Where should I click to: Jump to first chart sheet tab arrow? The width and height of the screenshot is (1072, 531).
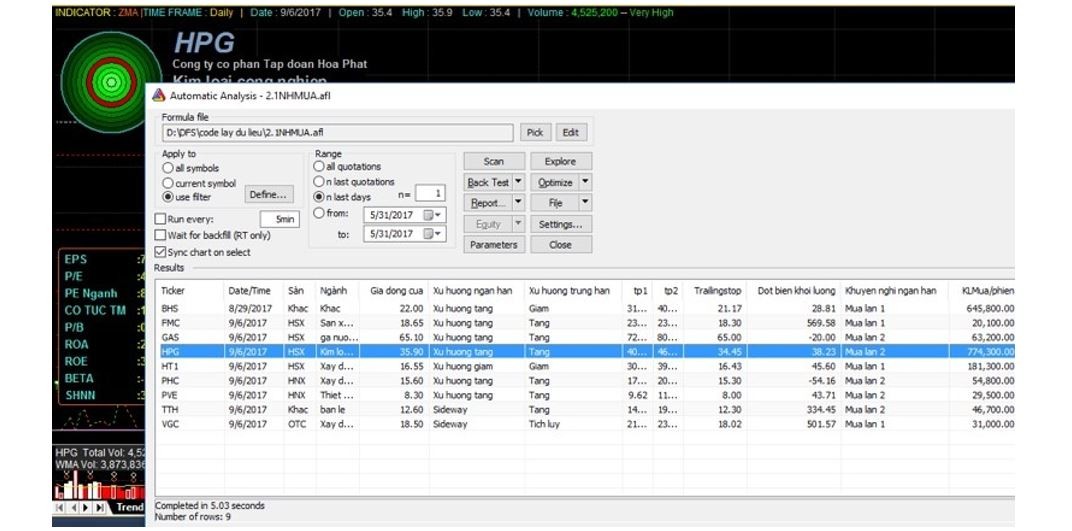pos(59,508)
